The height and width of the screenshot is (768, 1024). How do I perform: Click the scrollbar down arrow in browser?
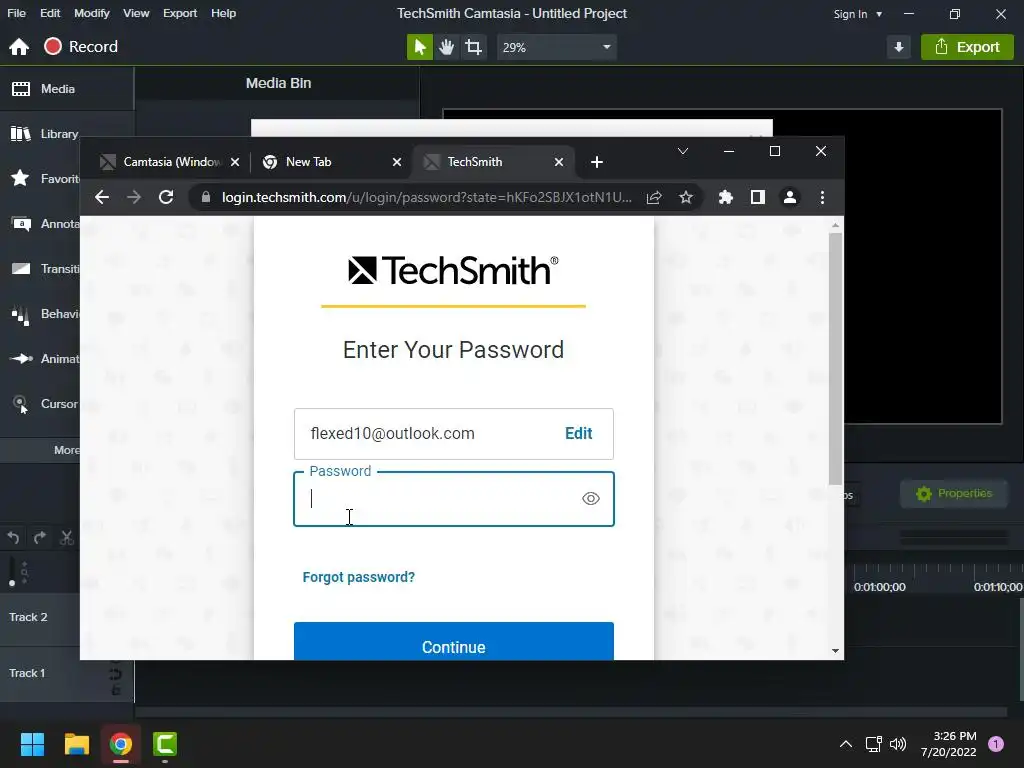click(835, 651)
